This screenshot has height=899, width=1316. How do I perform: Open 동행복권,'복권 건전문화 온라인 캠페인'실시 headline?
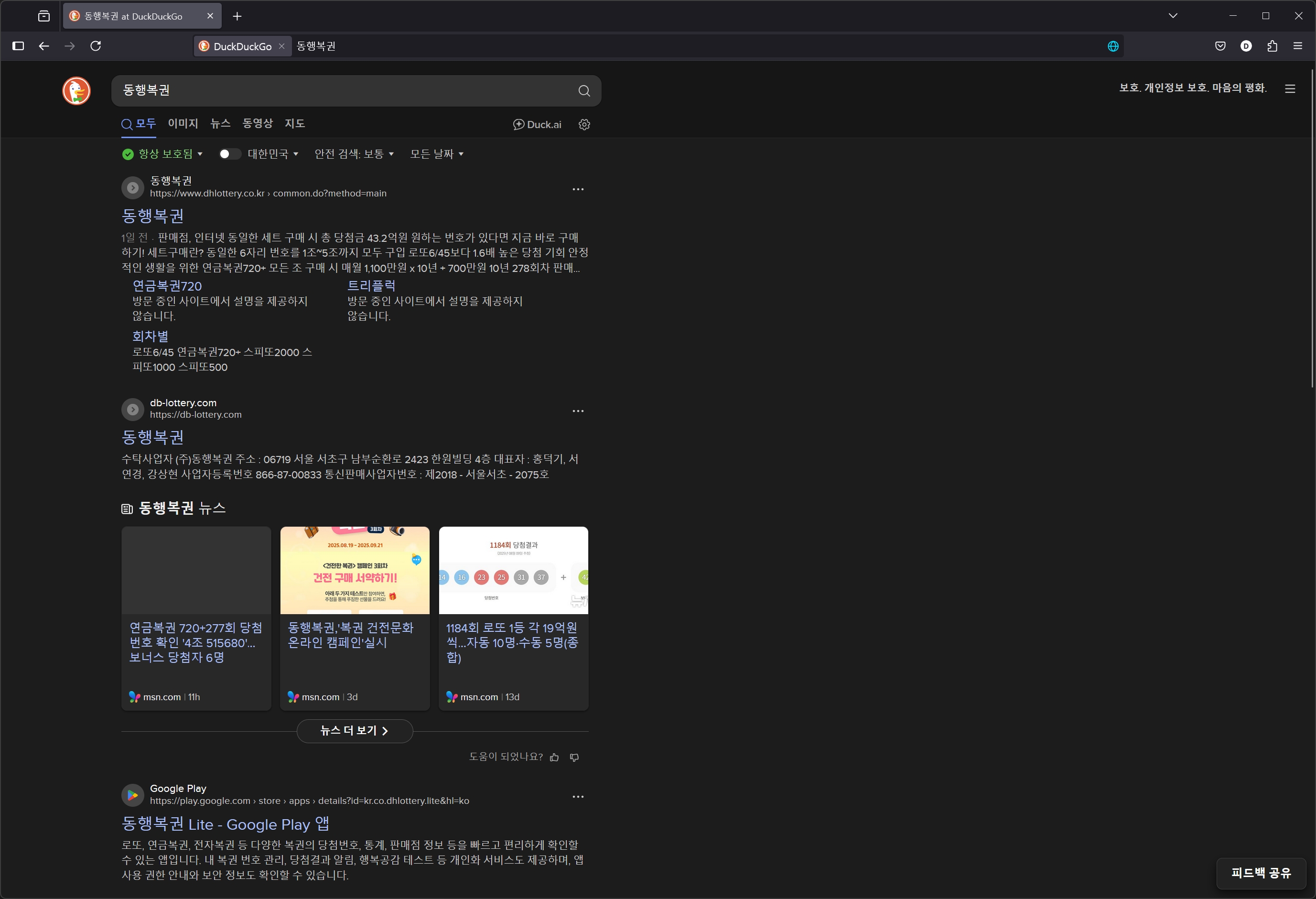351,636
